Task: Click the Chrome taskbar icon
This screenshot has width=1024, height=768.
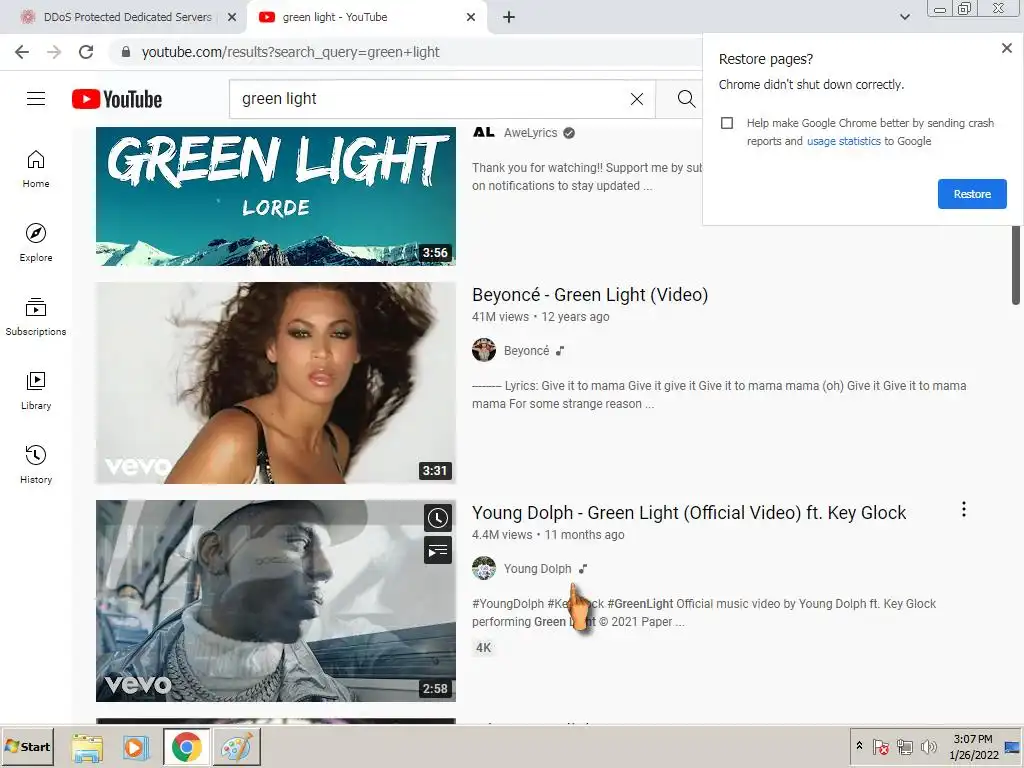Action: [187, 746]
